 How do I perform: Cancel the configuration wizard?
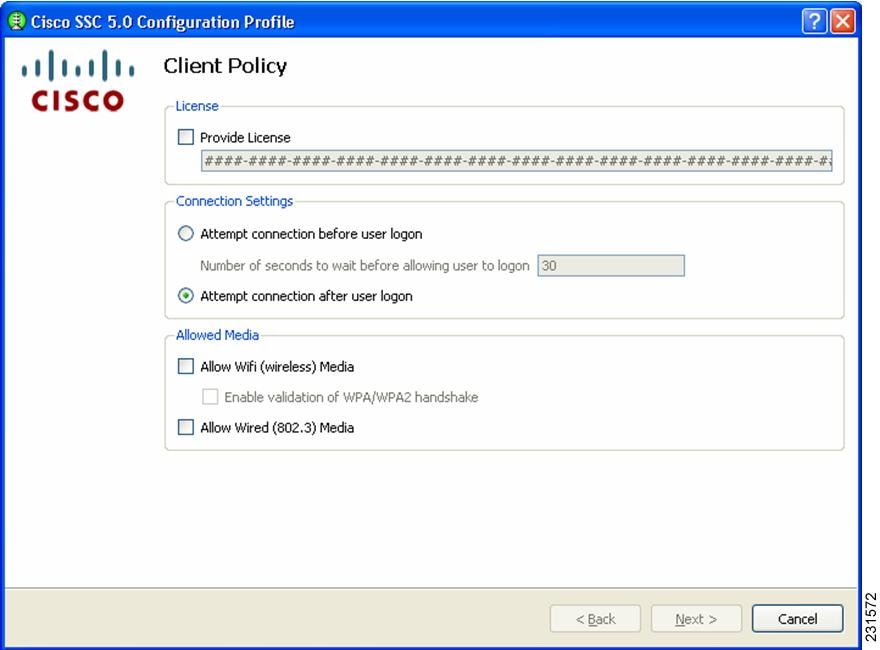(x=797, y=619)
